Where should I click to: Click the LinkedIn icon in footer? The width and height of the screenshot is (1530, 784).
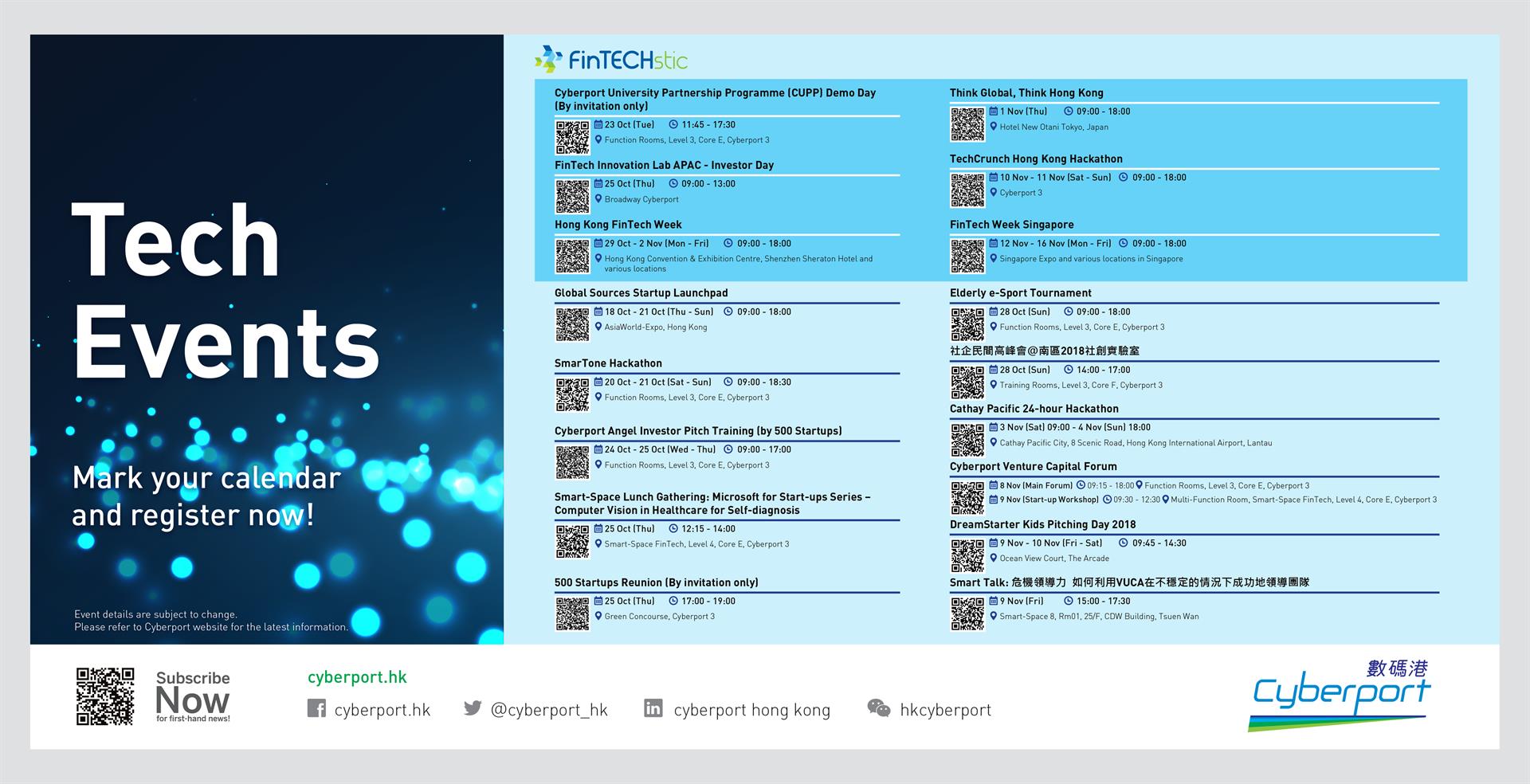point(653,708)
